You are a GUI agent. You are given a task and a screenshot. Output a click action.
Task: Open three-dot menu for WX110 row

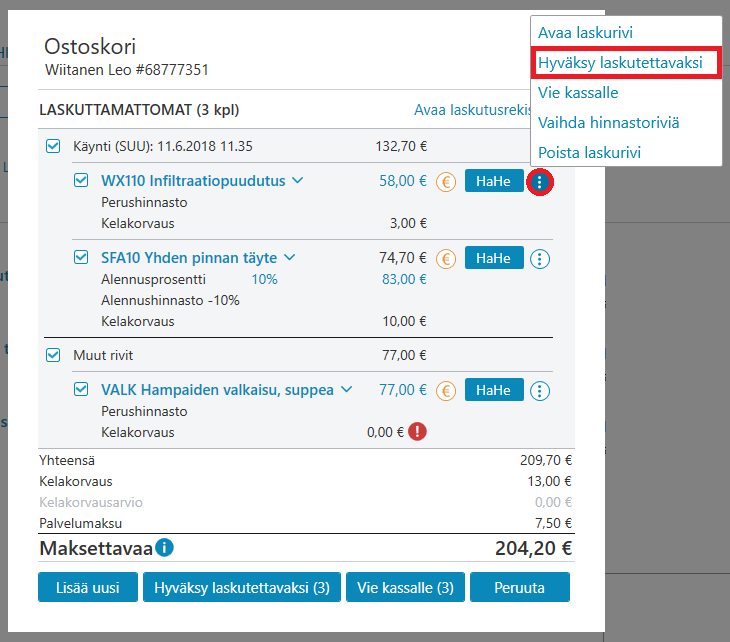click(x=540, y=182)
